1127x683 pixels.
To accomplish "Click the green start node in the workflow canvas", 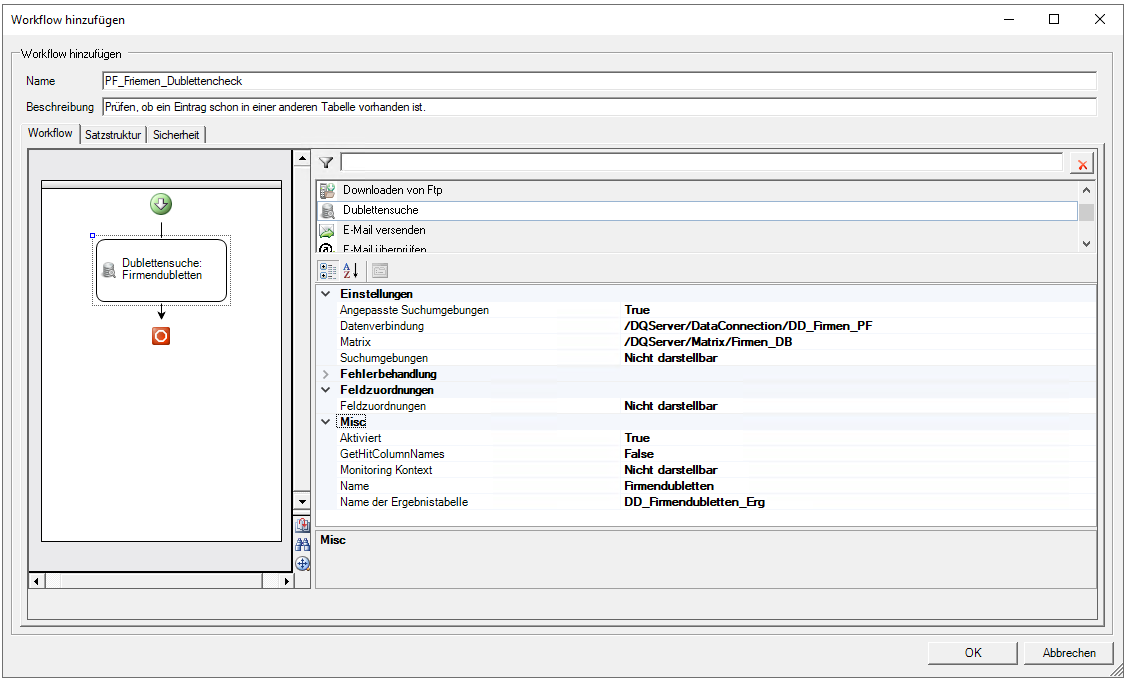I will [161, 204].
